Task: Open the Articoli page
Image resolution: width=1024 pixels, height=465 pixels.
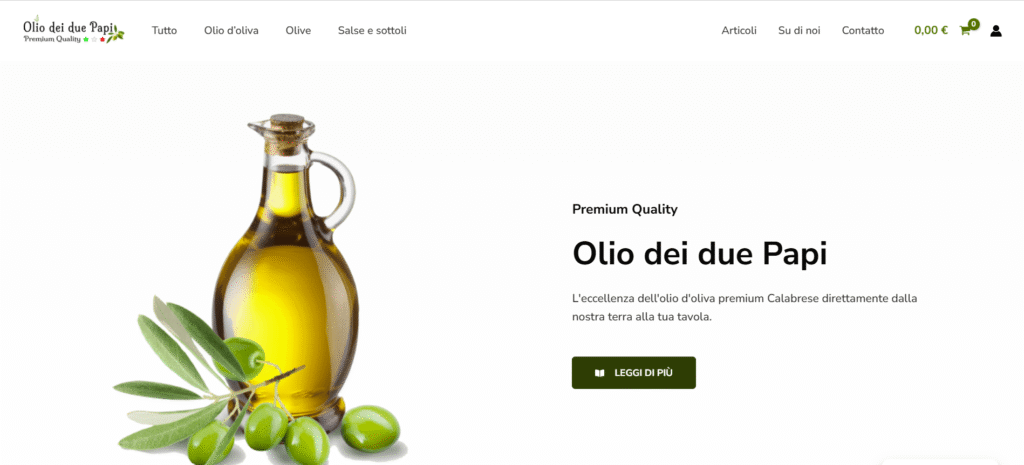Action: [x=739, y=31]
